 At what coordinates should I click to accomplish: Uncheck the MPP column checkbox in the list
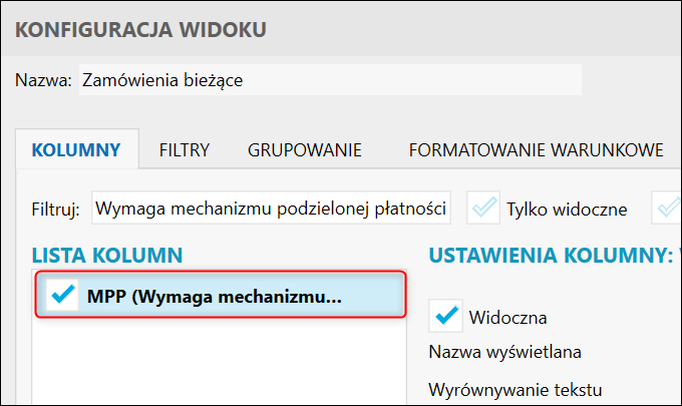[x=63, y=296]
